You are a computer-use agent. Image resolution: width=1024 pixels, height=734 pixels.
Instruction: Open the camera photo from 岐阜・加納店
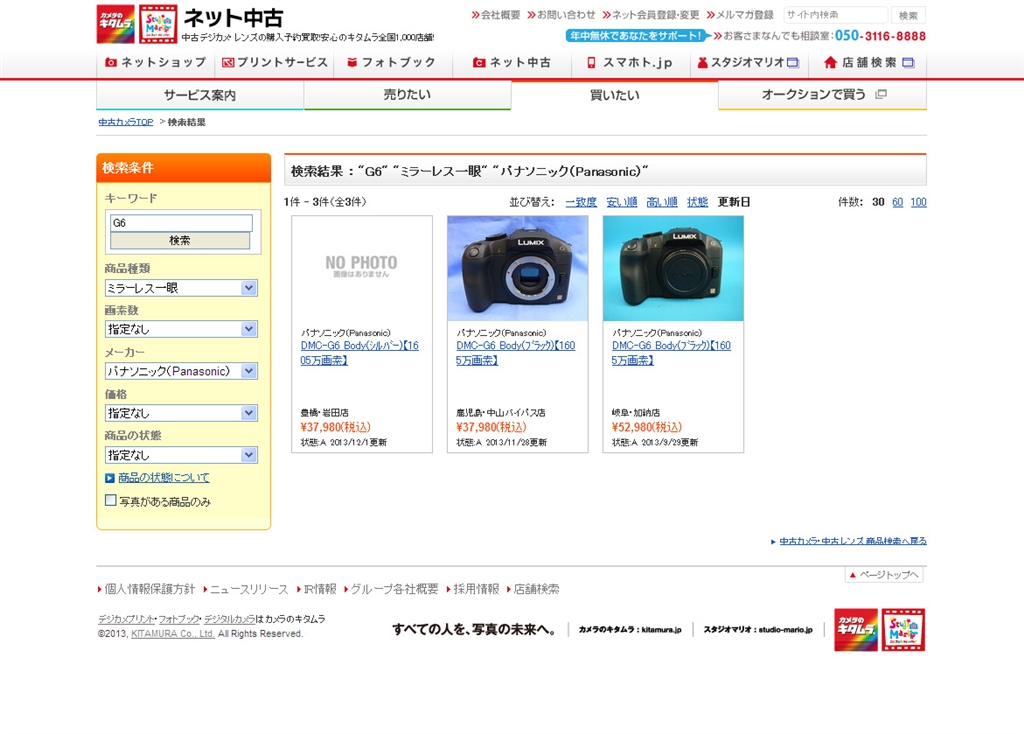[x=673, y=268]
